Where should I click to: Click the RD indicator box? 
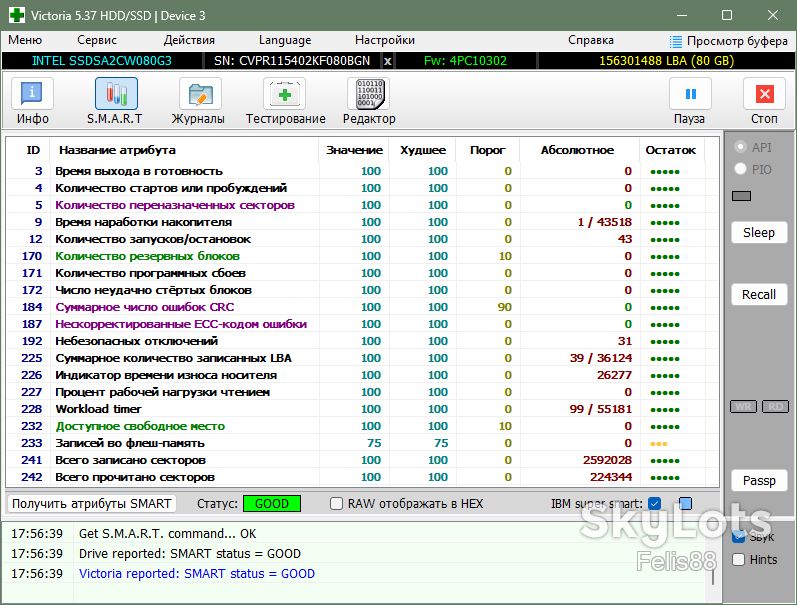coord(775,406)
